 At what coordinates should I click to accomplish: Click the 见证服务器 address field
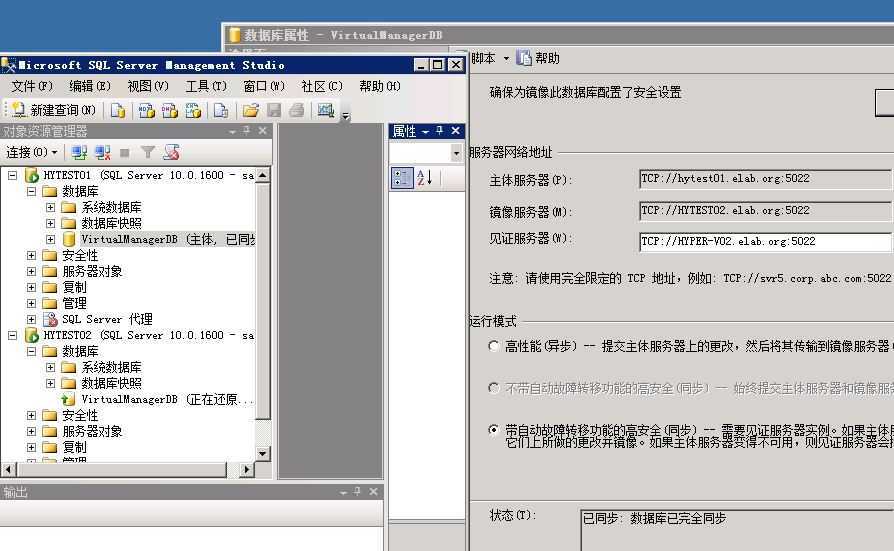tap(766, 242)
